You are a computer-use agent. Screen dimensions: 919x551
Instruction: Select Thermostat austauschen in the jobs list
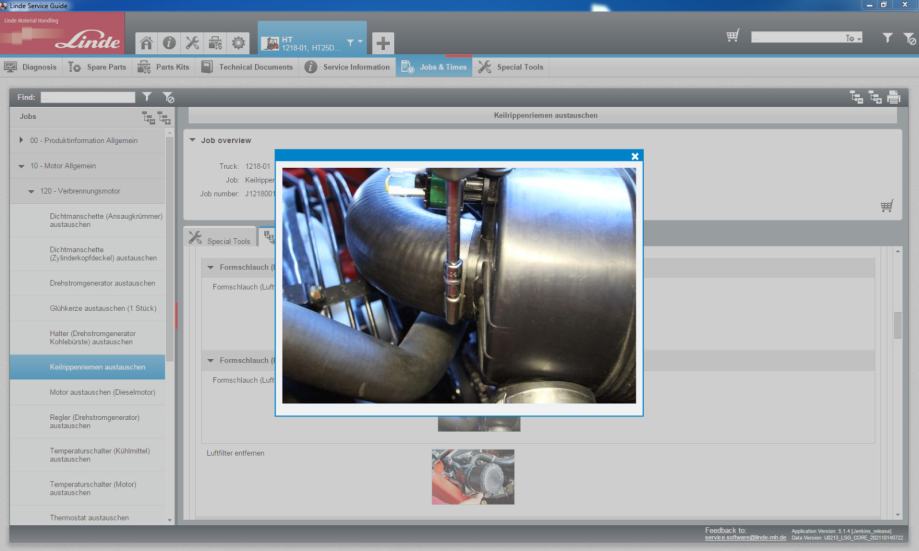click(x=89, y=517)
